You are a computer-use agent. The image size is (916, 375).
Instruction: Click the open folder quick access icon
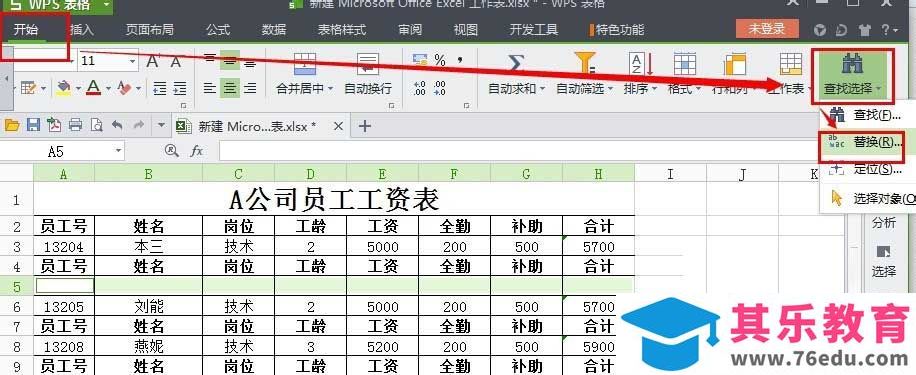12,124
